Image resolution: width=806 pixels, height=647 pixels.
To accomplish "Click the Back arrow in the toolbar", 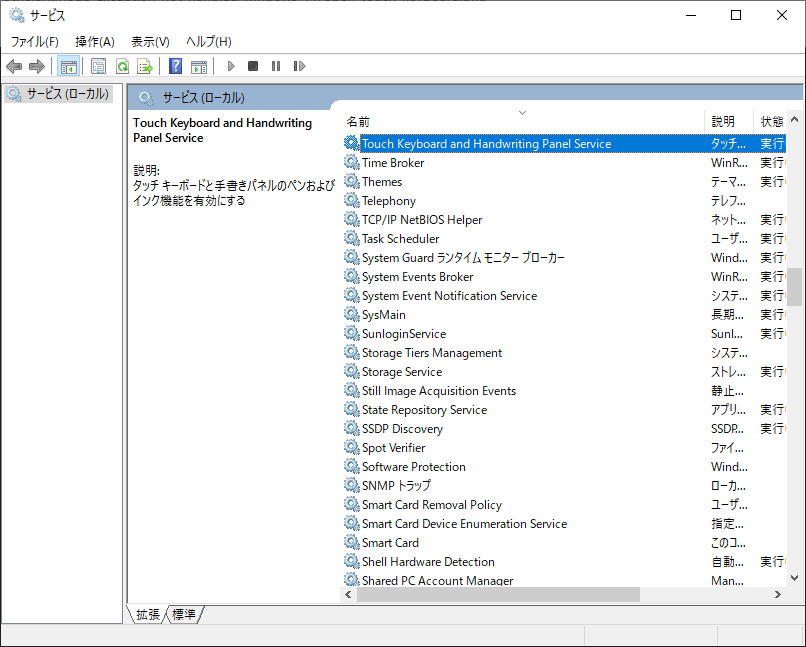I will (x=14, y=66).
